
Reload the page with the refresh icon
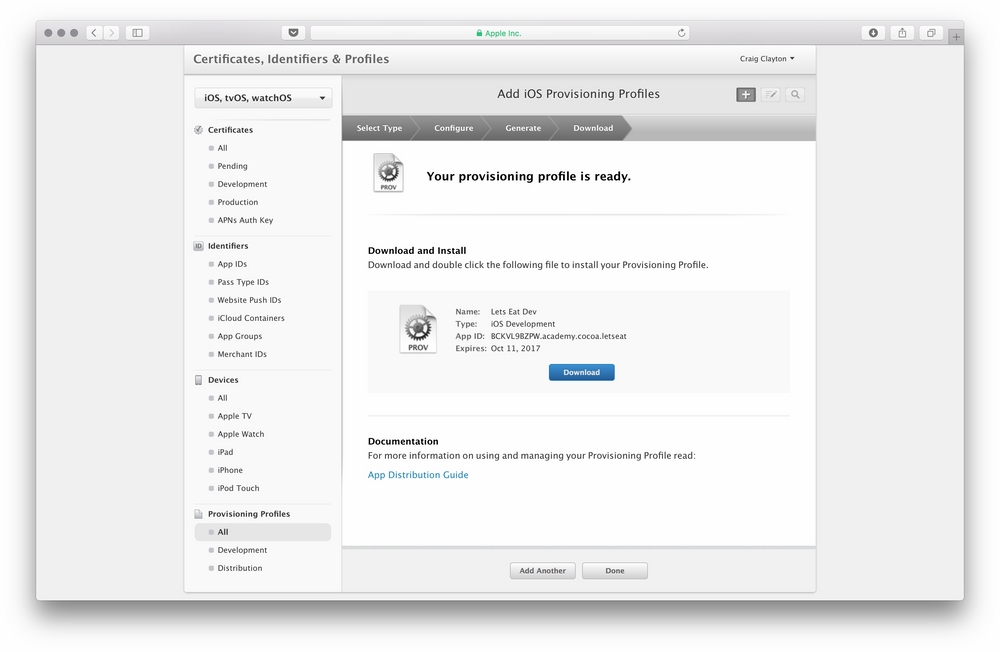681,33
